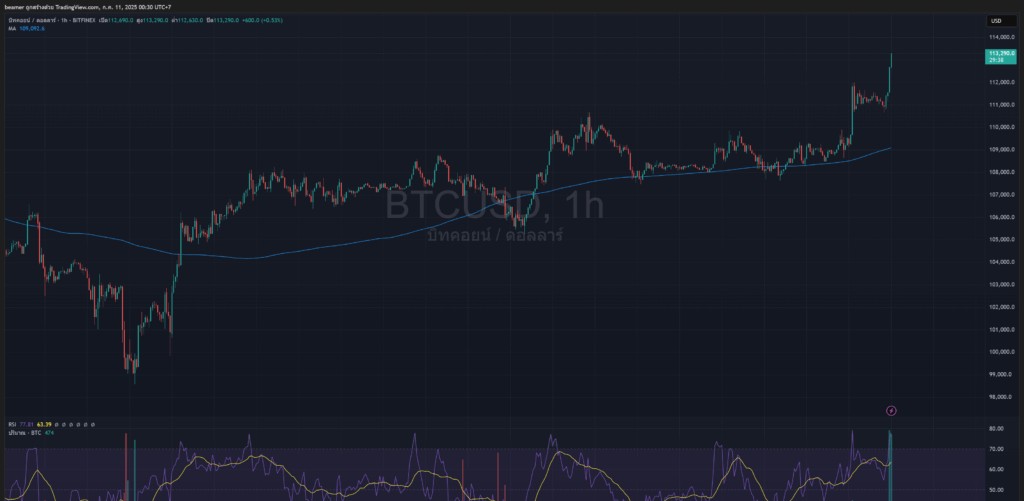Click the 103,000.0 price axis label
Viewport: 1024px width, 501px height.
click(x=1001, y=285)
